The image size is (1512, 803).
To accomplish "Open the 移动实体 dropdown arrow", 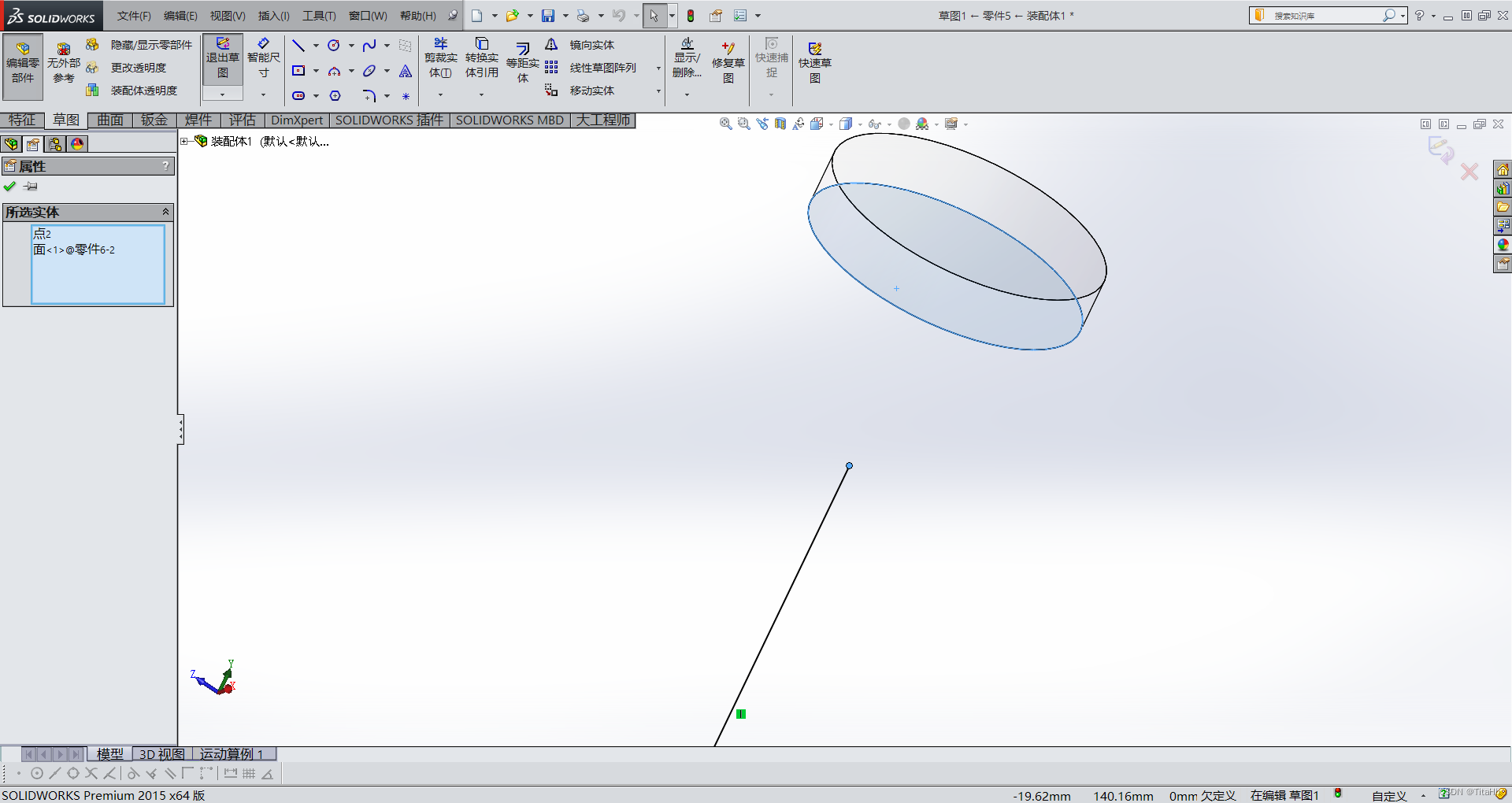I will 658,91.
